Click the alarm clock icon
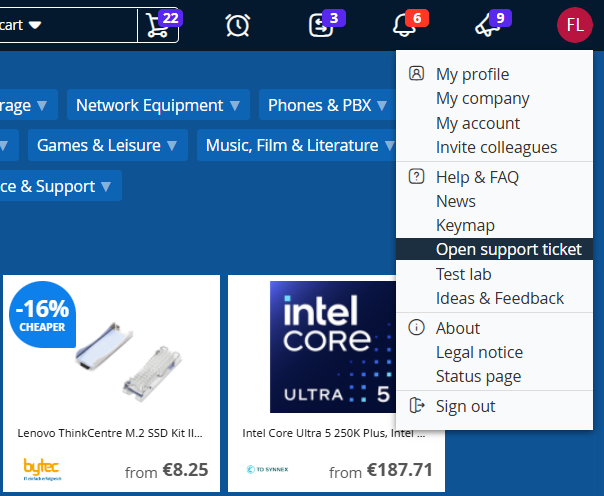The height and width of the screenshot is (496, 604). [238, 25]
